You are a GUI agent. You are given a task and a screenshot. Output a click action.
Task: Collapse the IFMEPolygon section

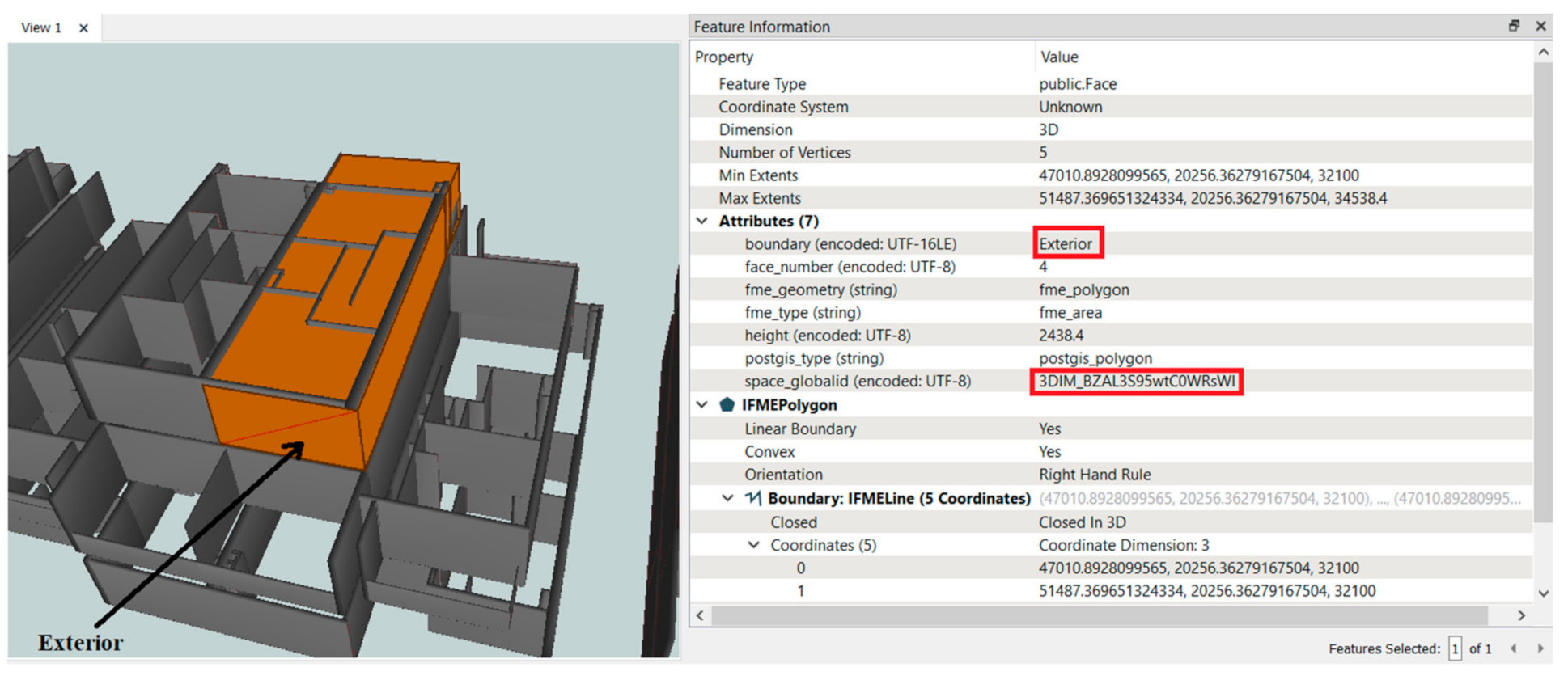[x=702, y=404]
